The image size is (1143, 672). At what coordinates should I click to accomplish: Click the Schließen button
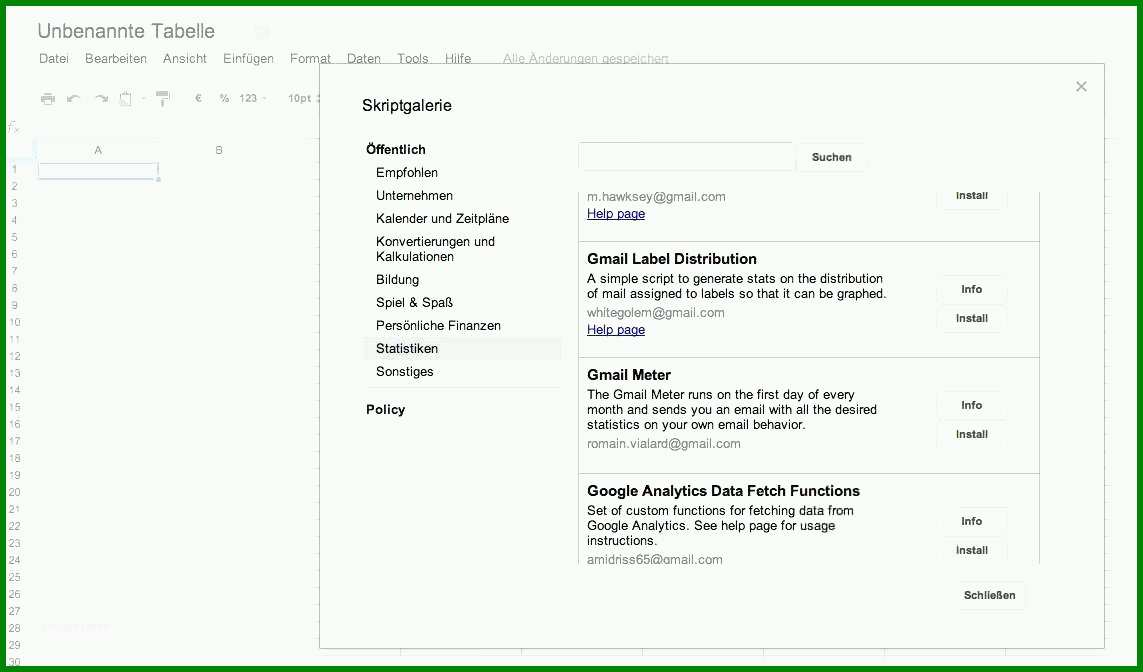pos(989,595)
